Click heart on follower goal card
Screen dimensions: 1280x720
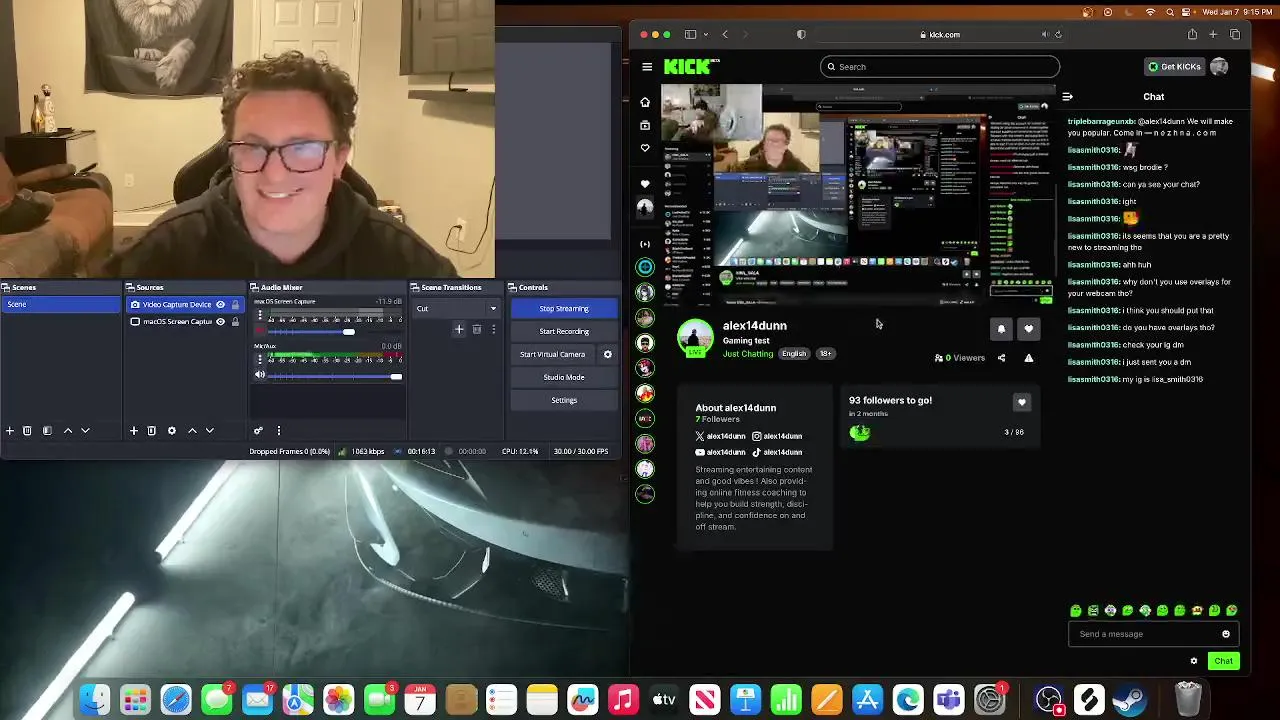click(x=1021, y=402)
